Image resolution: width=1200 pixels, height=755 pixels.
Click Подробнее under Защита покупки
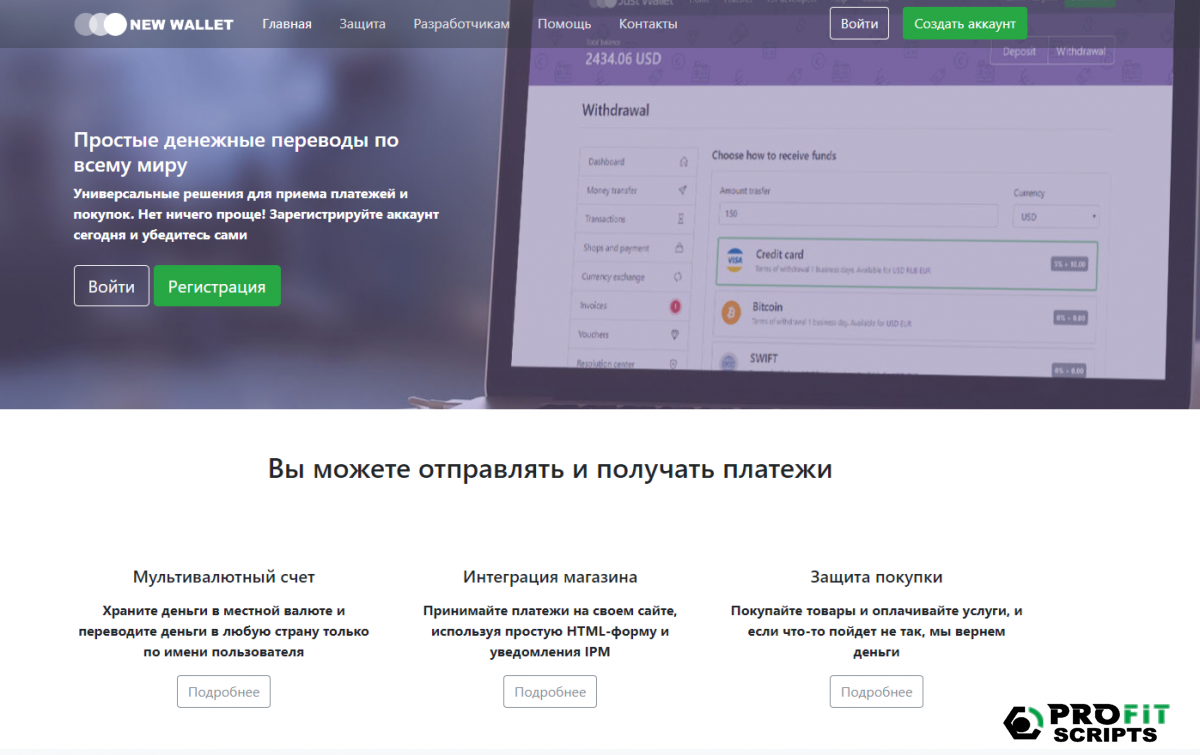click(x=876, y=692)
